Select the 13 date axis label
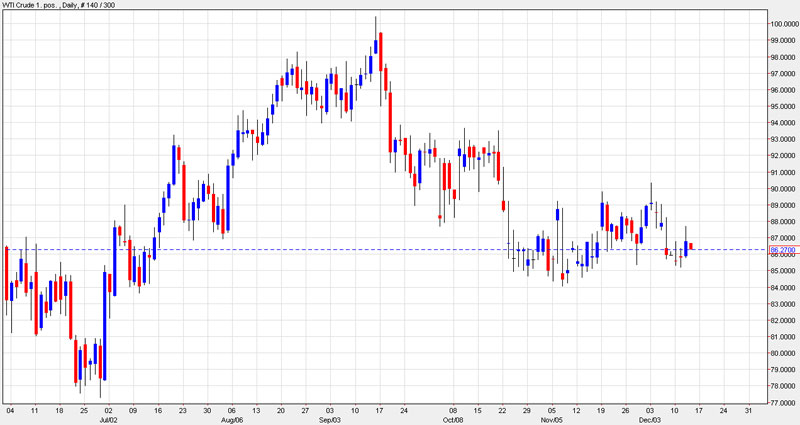 [256, 411]
